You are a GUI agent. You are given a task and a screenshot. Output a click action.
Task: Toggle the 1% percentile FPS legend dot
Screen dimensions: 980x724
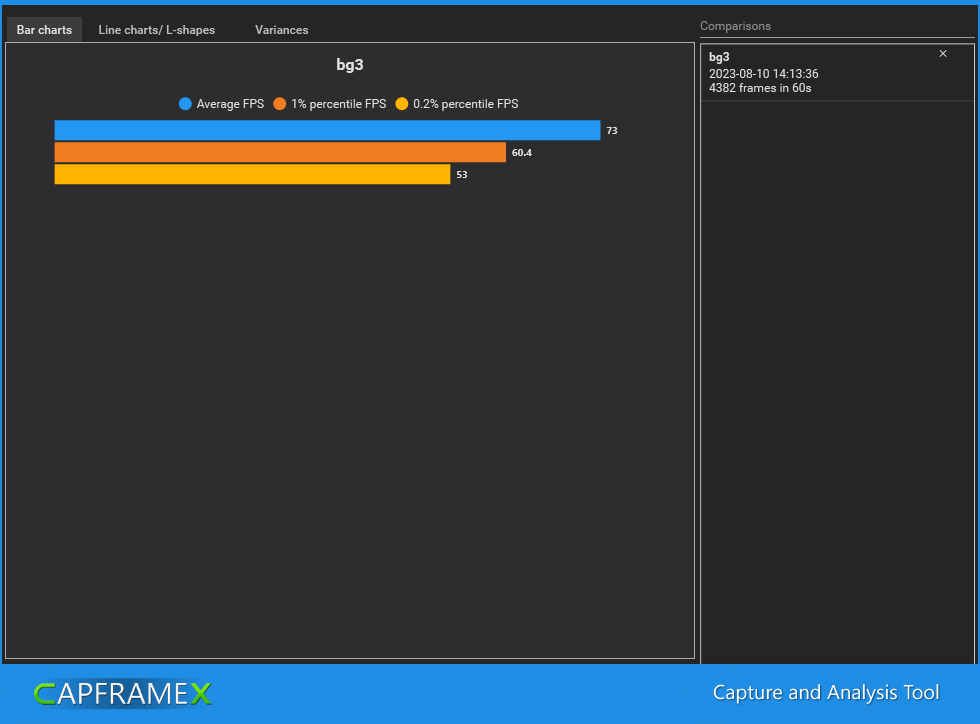pos(279,104)
